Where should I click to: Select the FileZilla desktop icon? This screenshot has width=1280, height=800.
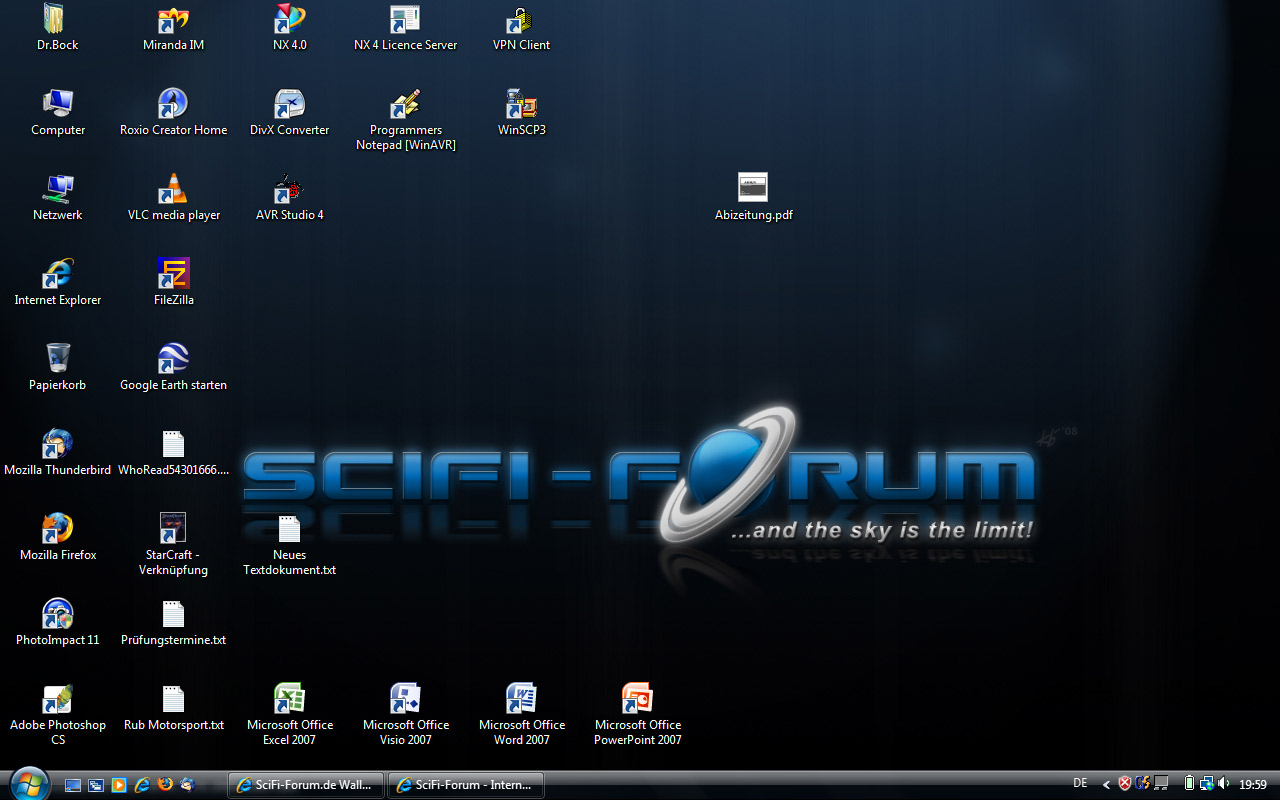point(173,274)
